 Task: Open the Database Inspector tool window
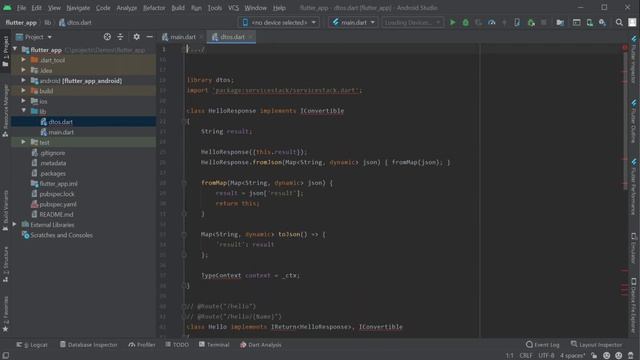pyautogui.click(x=88, y=344)
